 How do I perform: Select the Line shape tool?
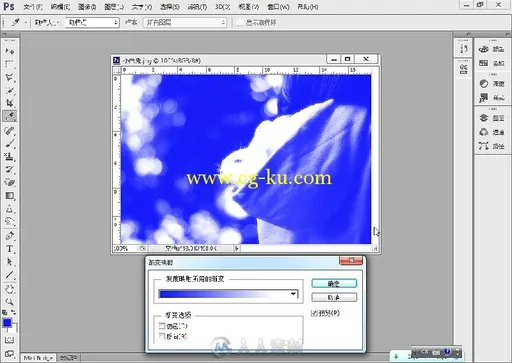click(x=10, y=275)
